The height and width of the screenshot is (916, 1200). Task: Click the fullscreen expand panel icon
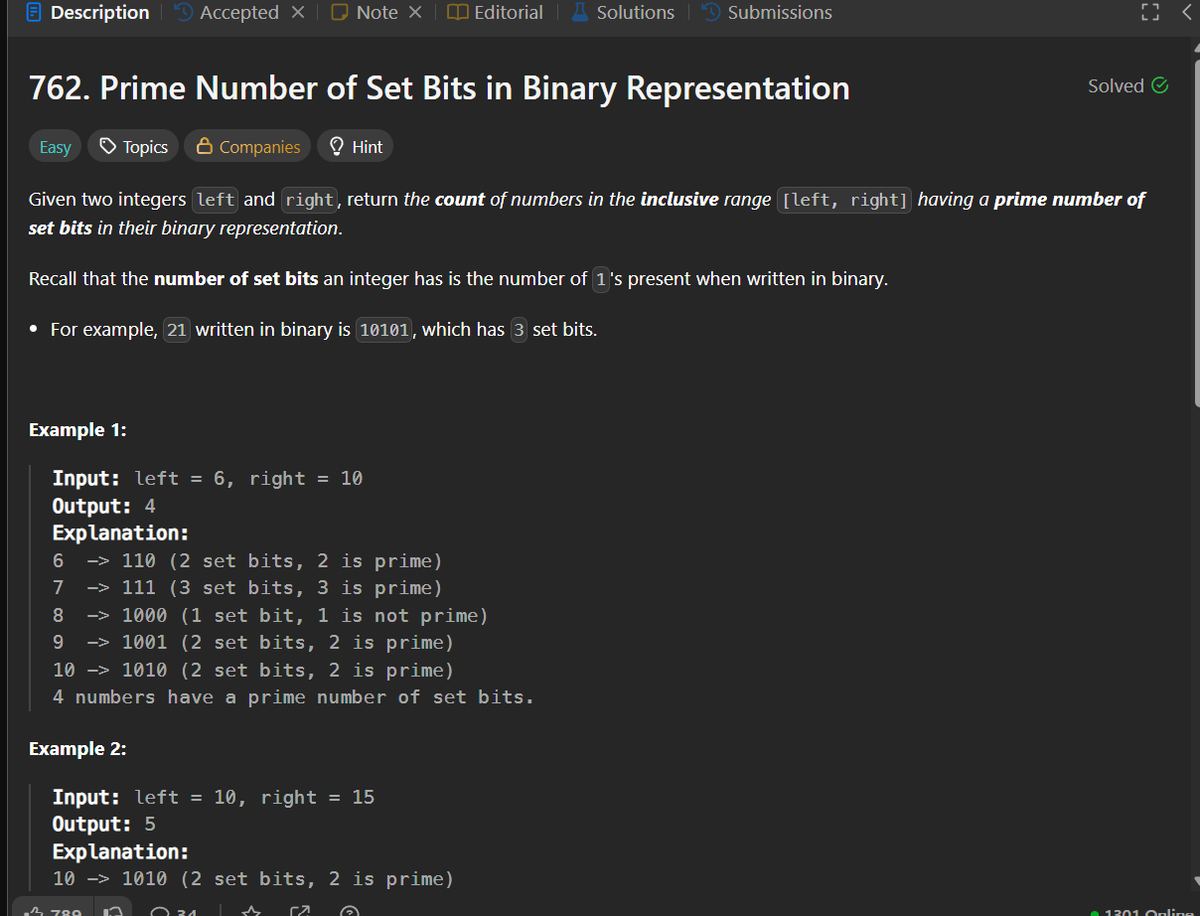[x=1148, y=13]
